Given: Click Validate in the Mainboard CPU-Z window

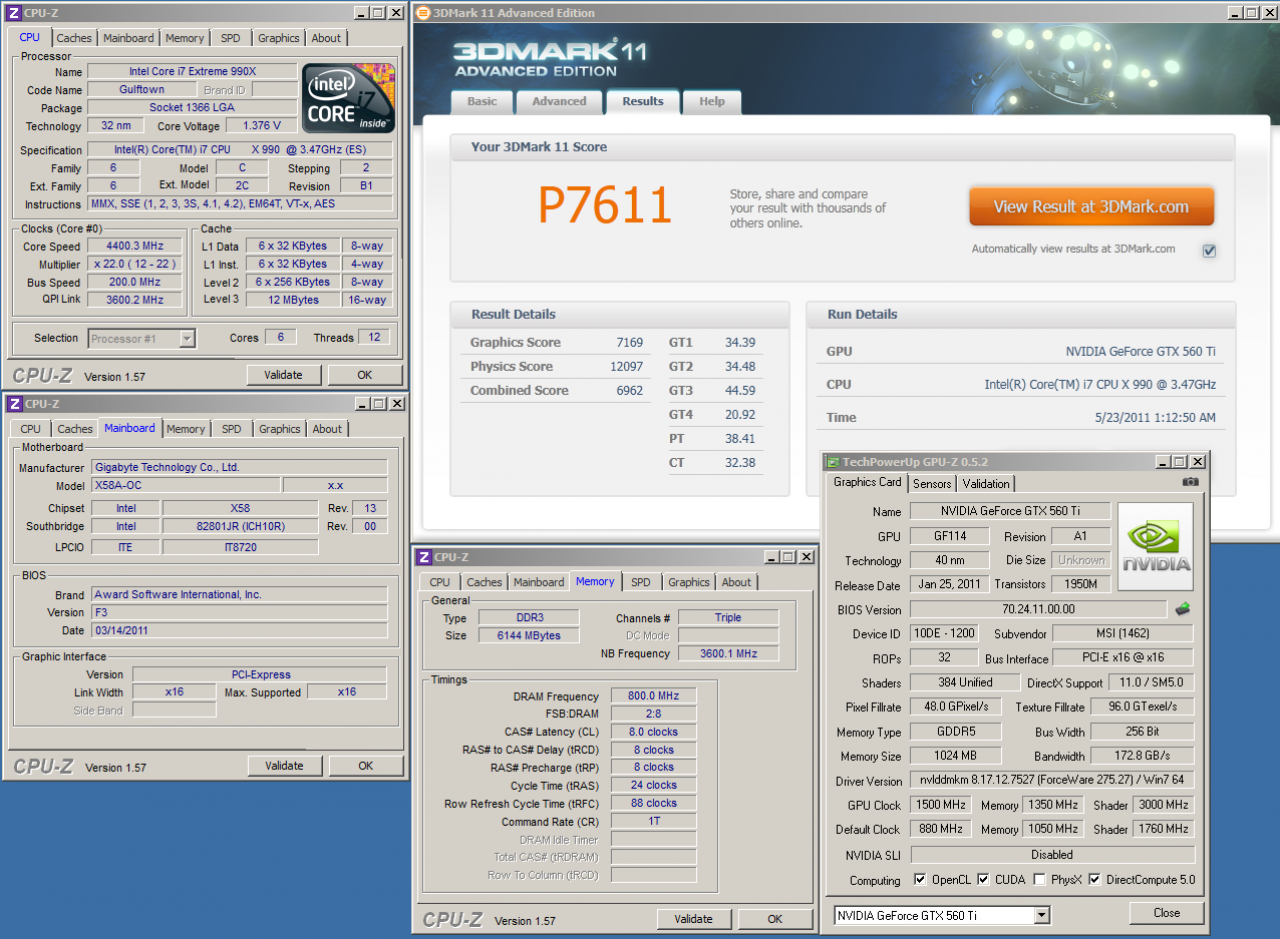Looking at the screenshot, I should (284, 766).
